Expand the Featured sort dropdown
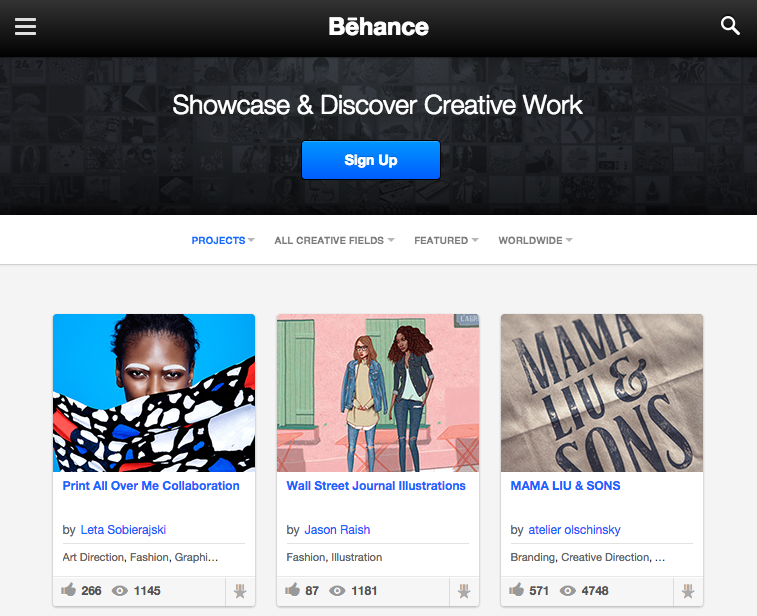 point(446,240)
